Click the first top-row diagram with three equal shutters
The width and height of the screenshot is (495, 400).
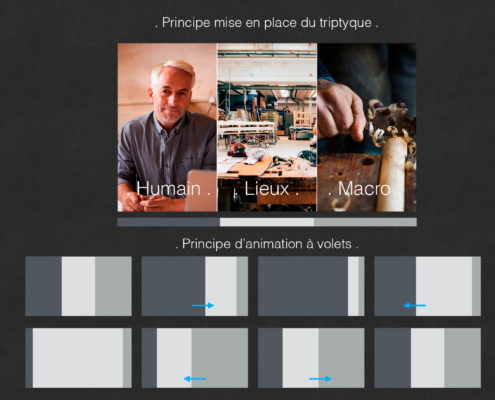tap(78, 286)
